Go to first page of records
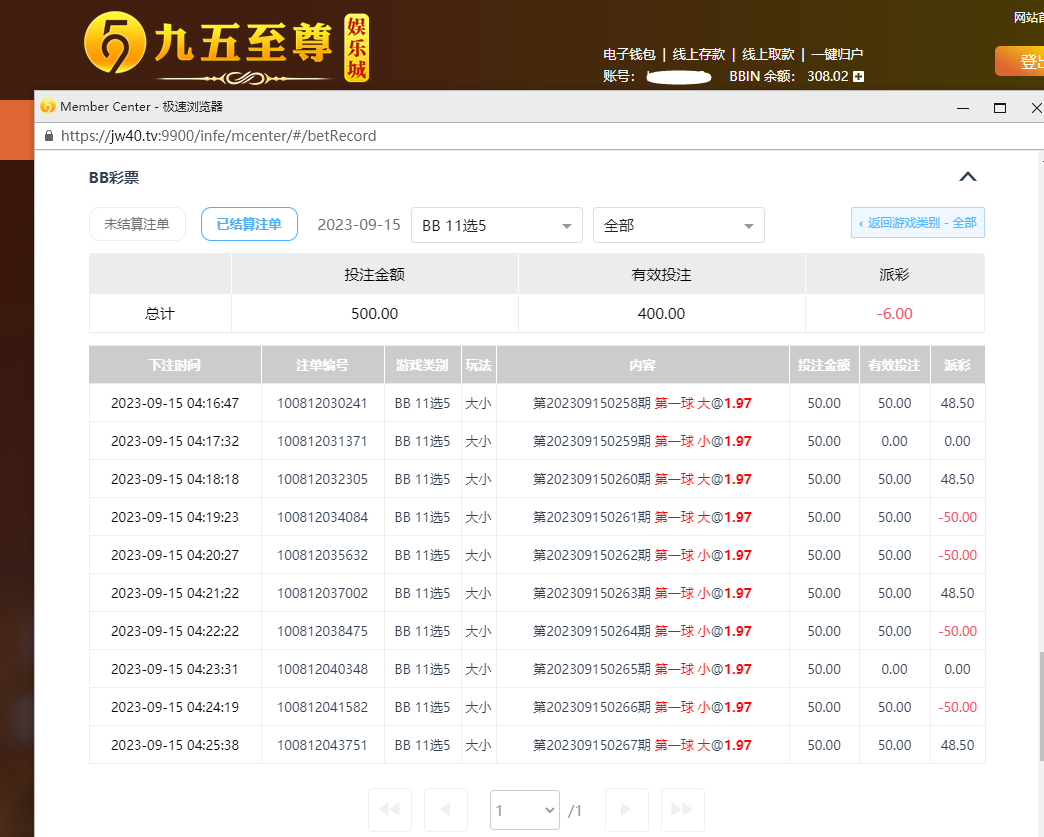Image resolution: width=1044 pixels, height=837 pixels. coord(390,809)
